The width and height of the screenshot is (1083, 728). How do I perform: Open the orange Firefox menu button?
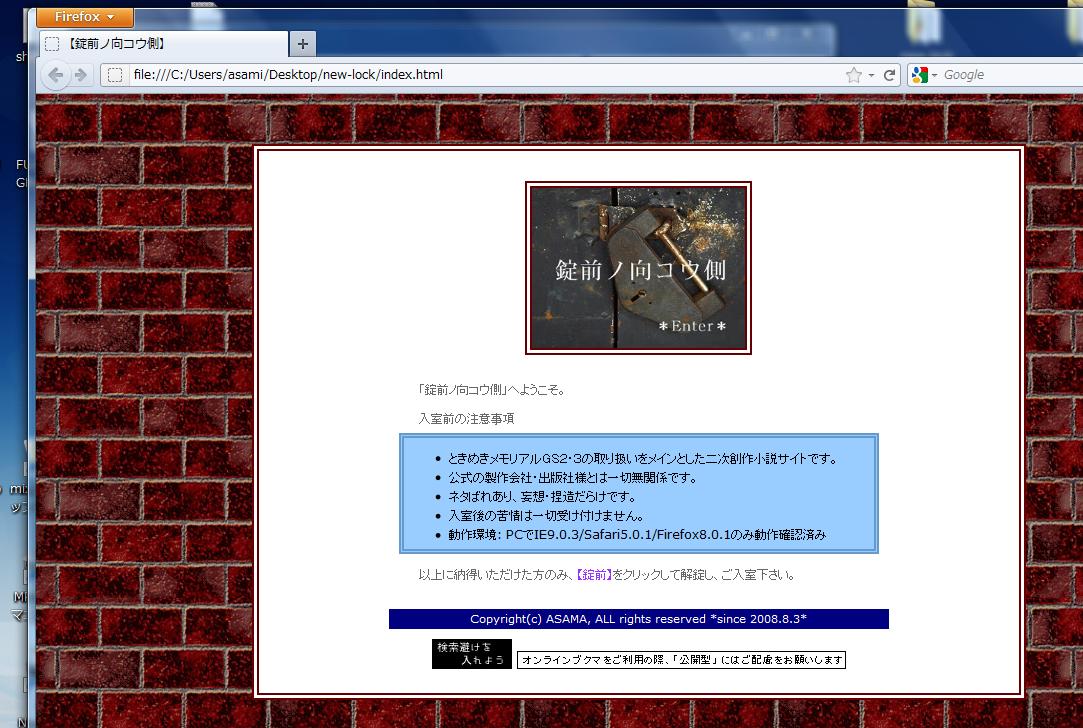click(84, 17)
